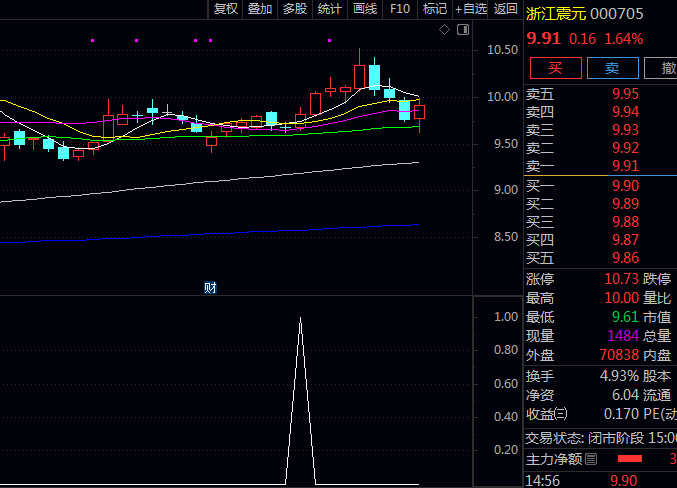Toggle the side panel layout icon
677x488 pixels.
[x=463, y=30]
